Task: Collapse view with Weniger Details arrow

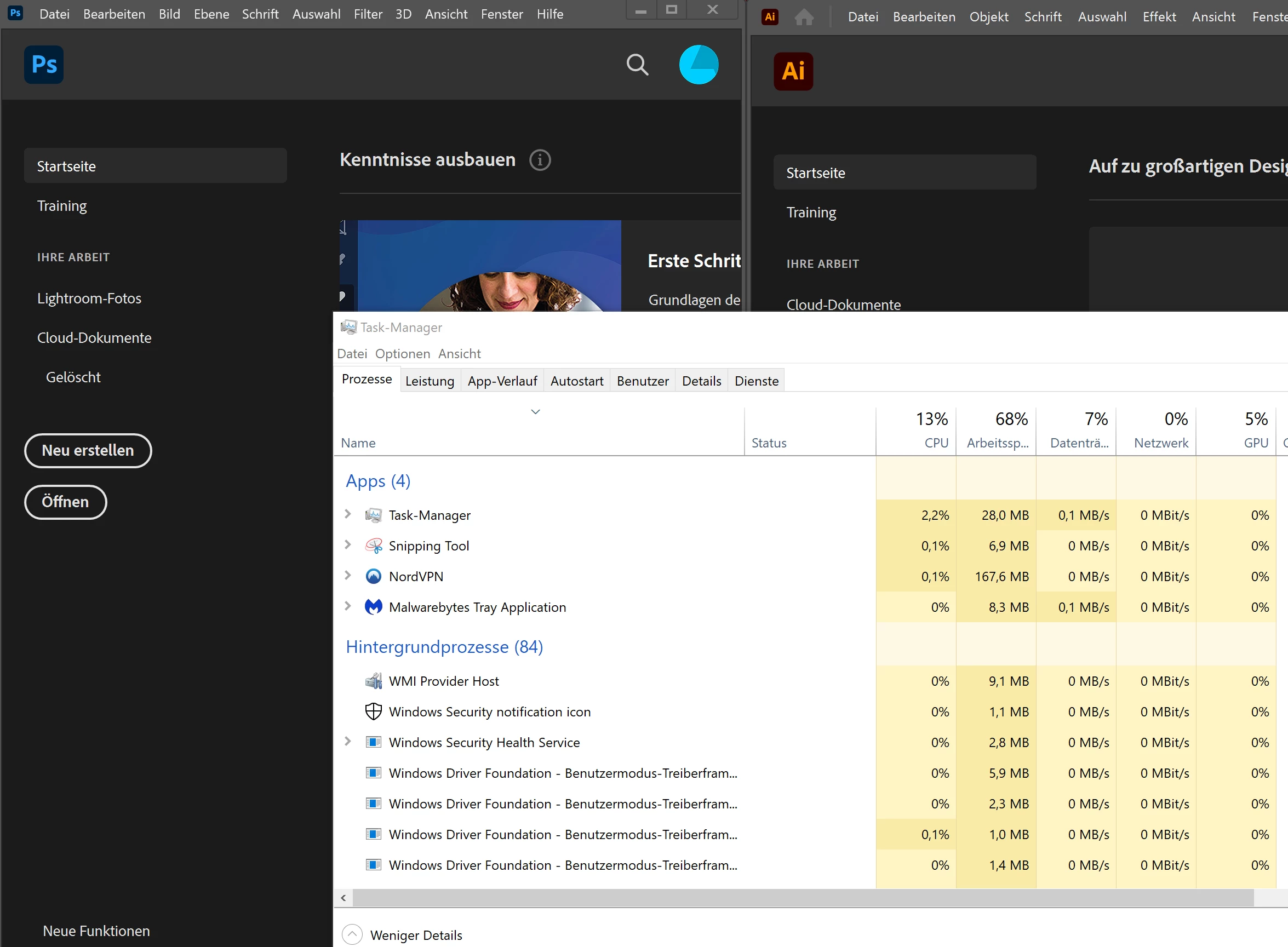Action: [x=352, y=934]
